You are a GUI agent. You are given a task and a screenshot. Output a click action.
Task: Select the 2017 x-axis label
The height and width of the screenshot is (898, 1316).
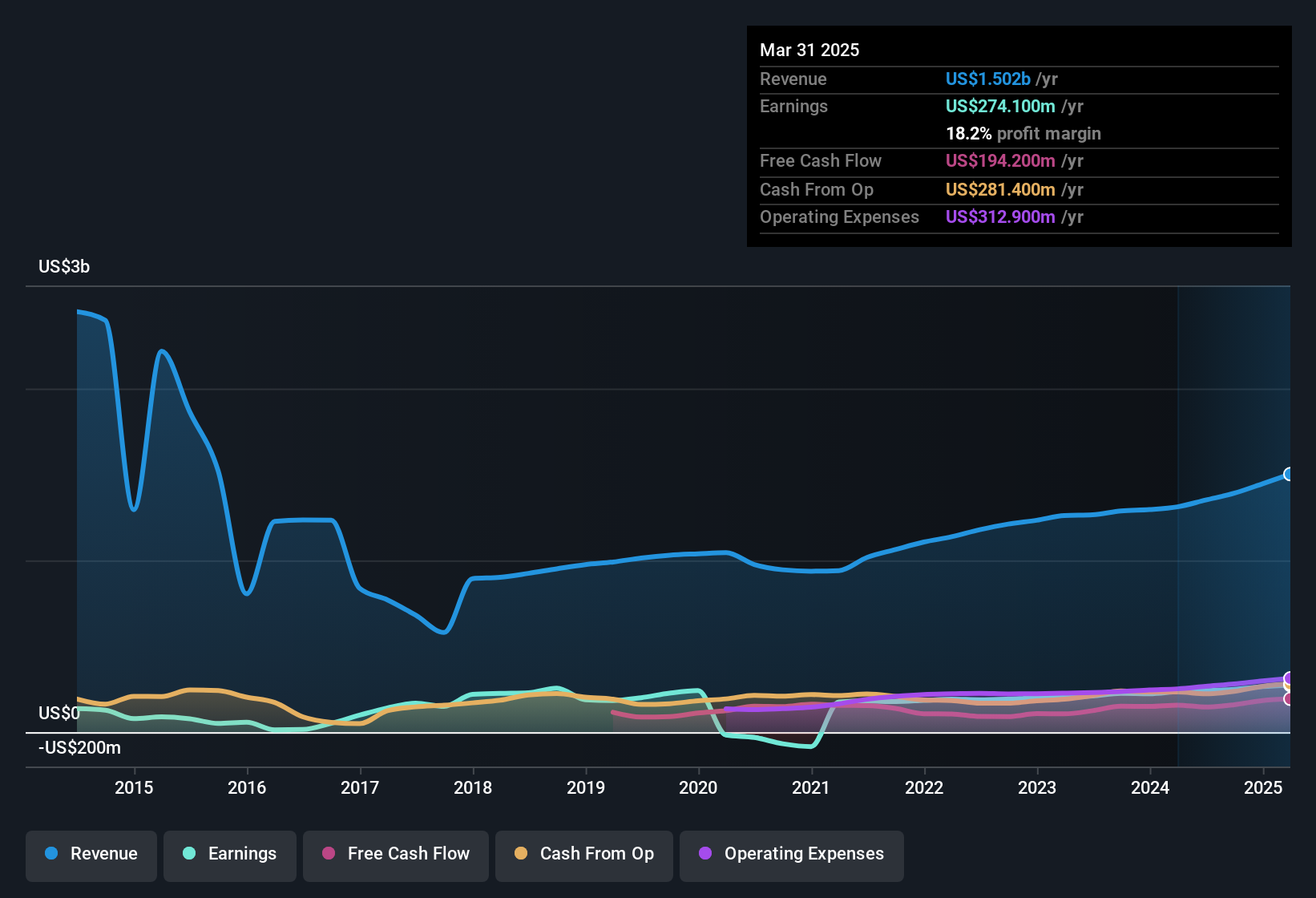pos(360,787)
